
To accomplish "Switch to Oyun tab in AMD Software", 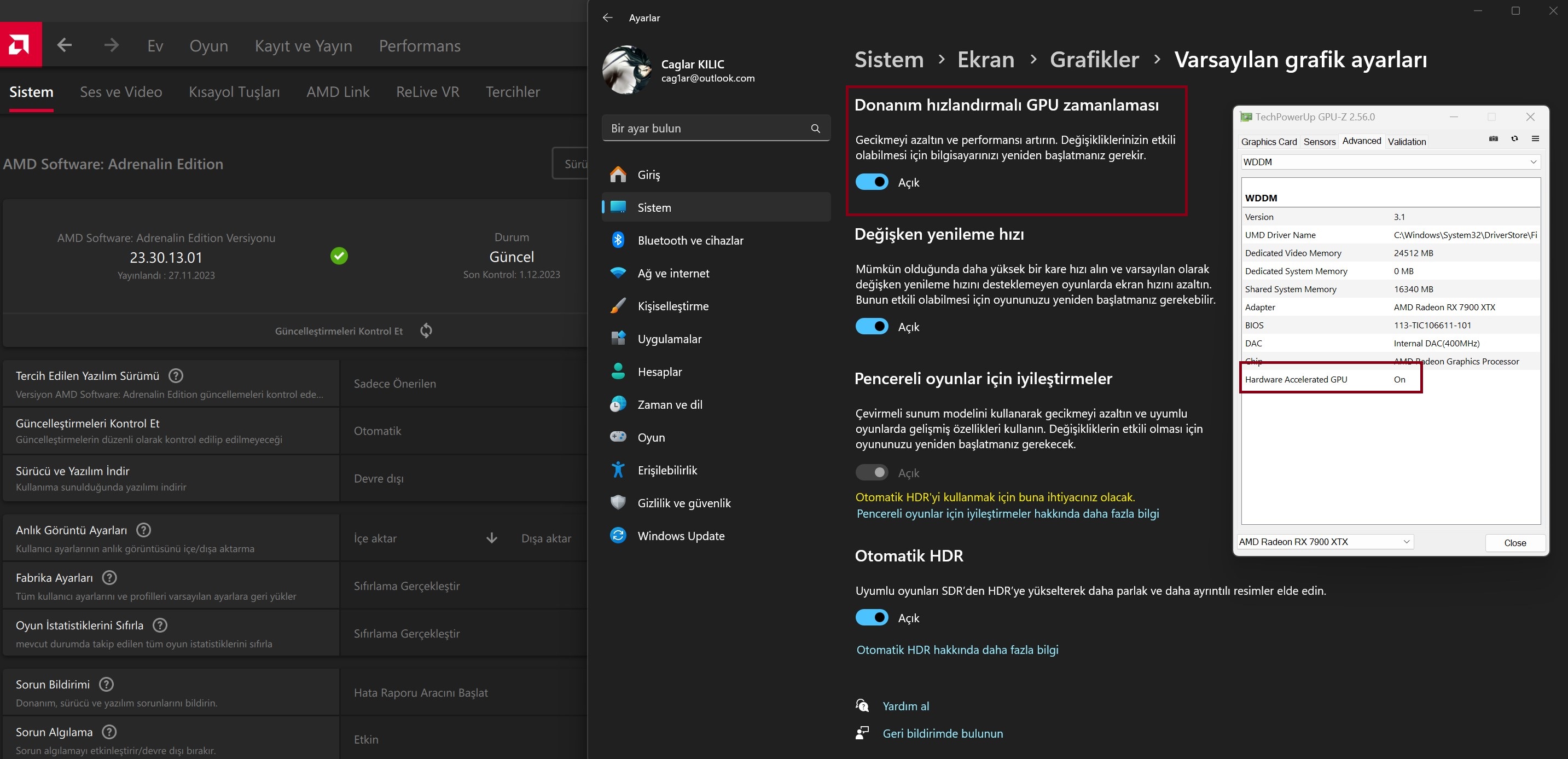I will 209,45.
